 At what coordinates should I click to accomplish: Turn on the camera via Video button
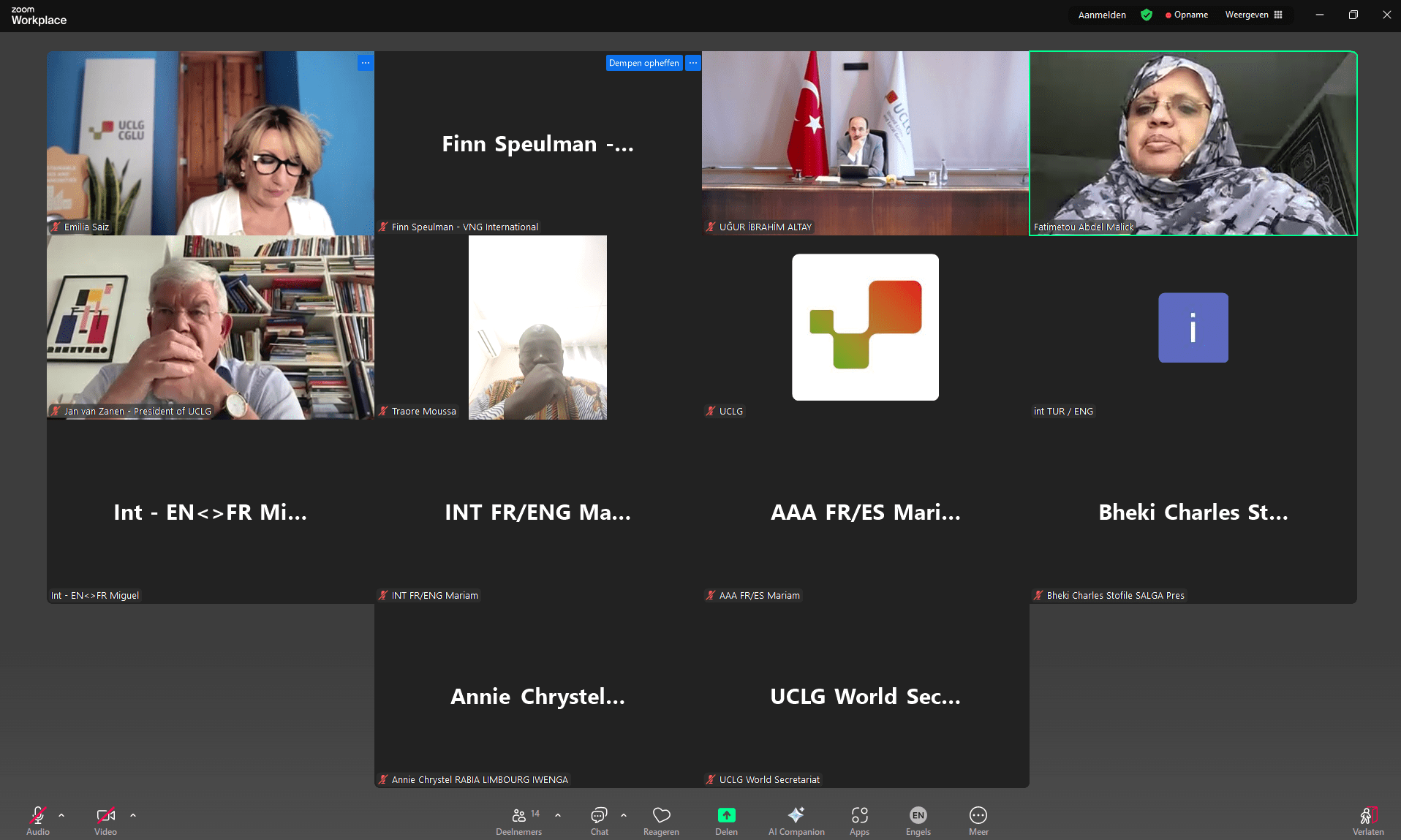[105, 820]
